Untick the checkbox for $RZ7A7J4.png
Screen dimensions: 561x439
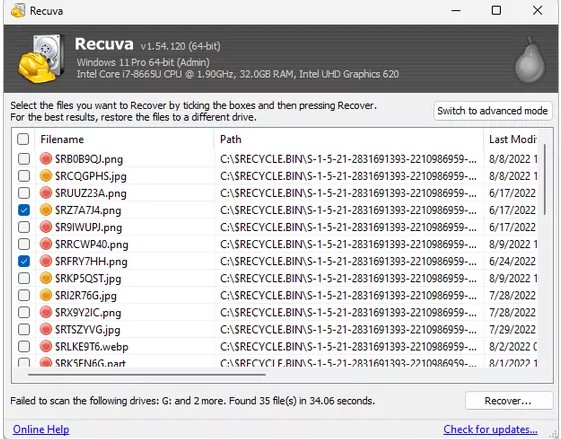tap(24, 210)
